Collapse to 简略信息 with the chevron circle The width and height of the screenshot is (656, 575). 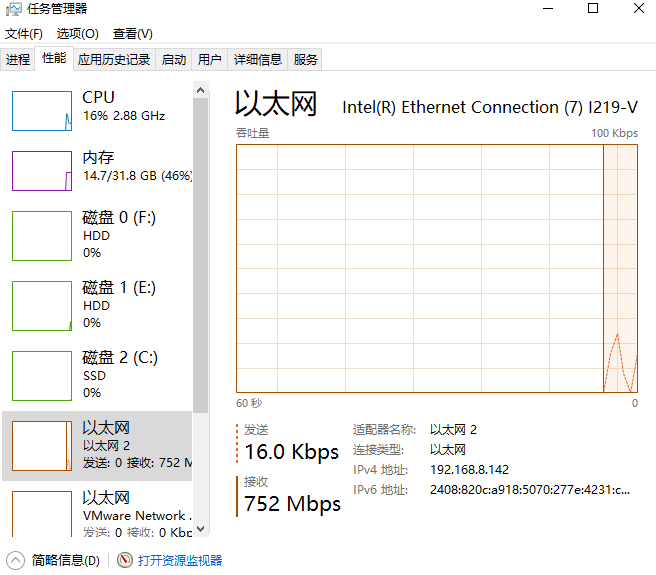pyautogui.click(x=15, y=560)
